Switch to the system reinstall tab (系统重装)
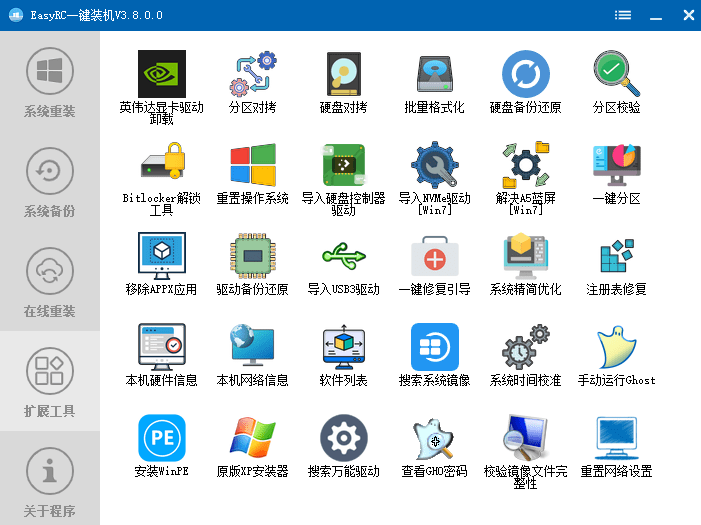 click(50, 81)
